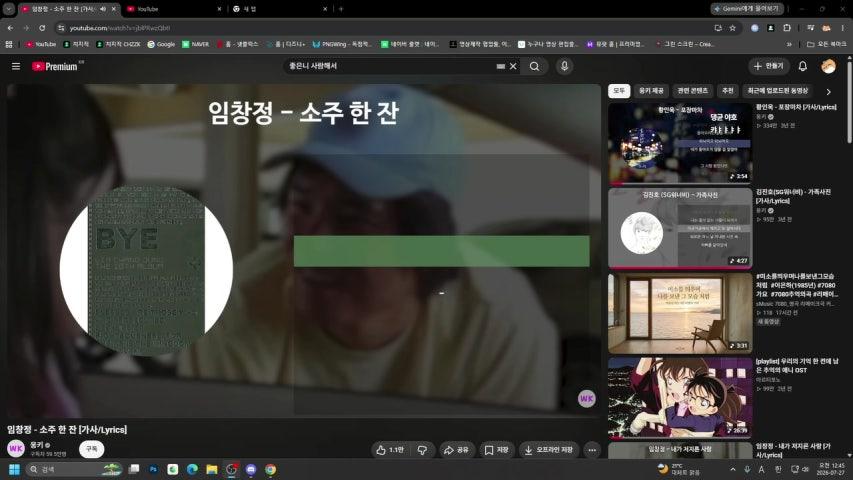
Task: Open the 황인욱 - 포장마차 video thumbnail
Action: [680, 144]
